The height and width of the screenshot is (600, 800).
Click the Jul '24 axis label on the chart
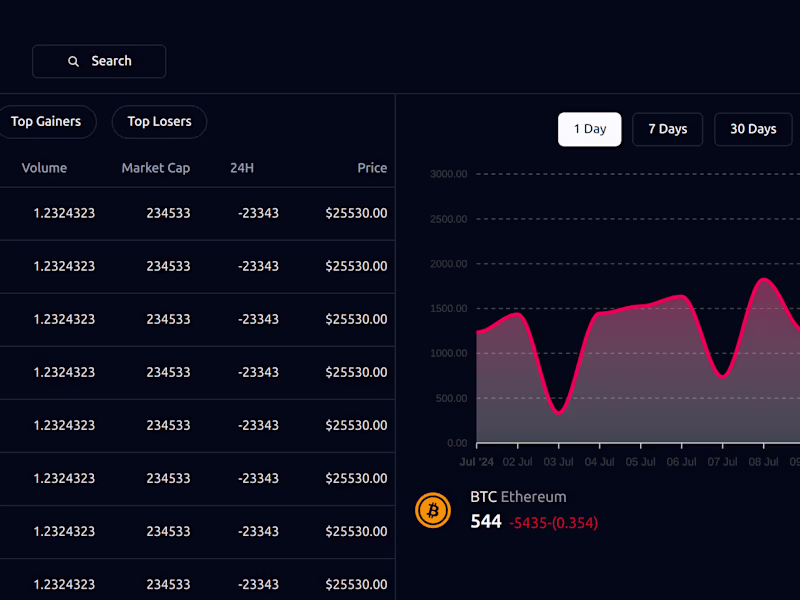tap(475, 463)
